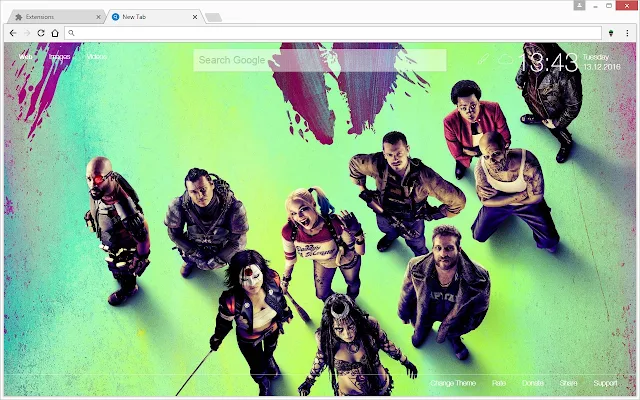Click the Tuesday day label
This screenshot has height=400, width=640.
tap(596, 57)
